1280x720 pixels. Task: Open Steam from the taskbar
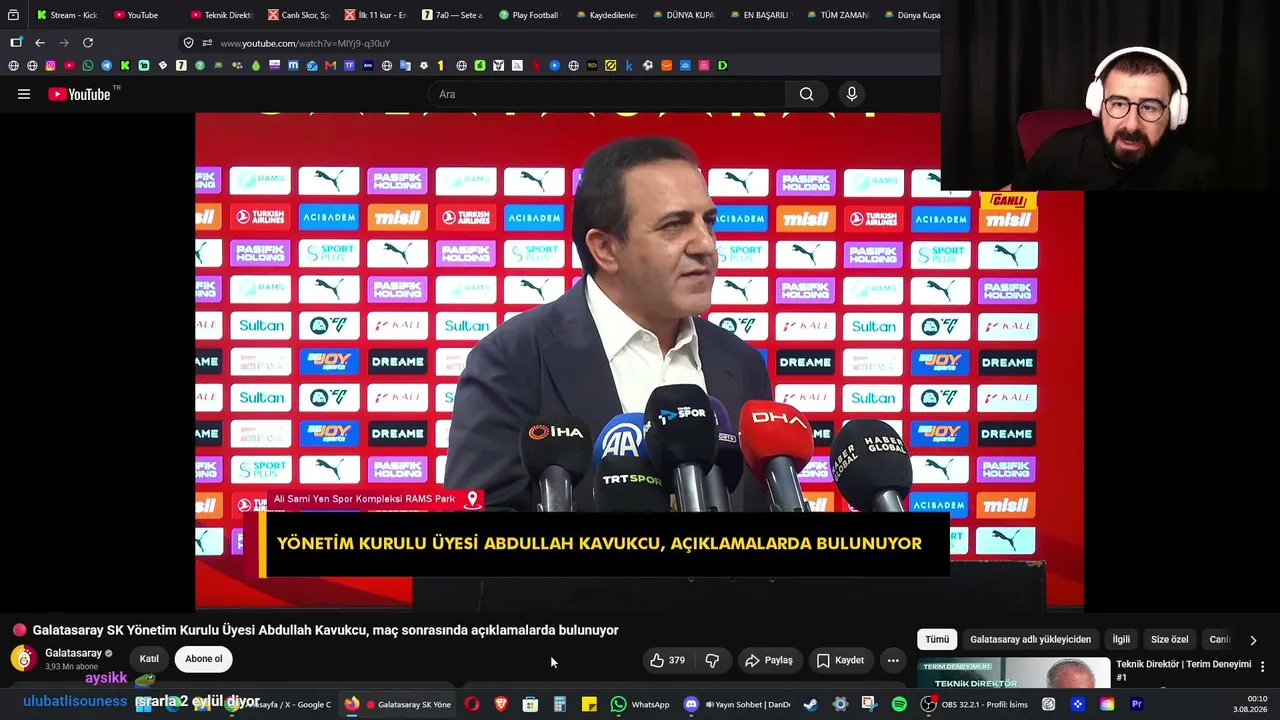coord(810,704)
